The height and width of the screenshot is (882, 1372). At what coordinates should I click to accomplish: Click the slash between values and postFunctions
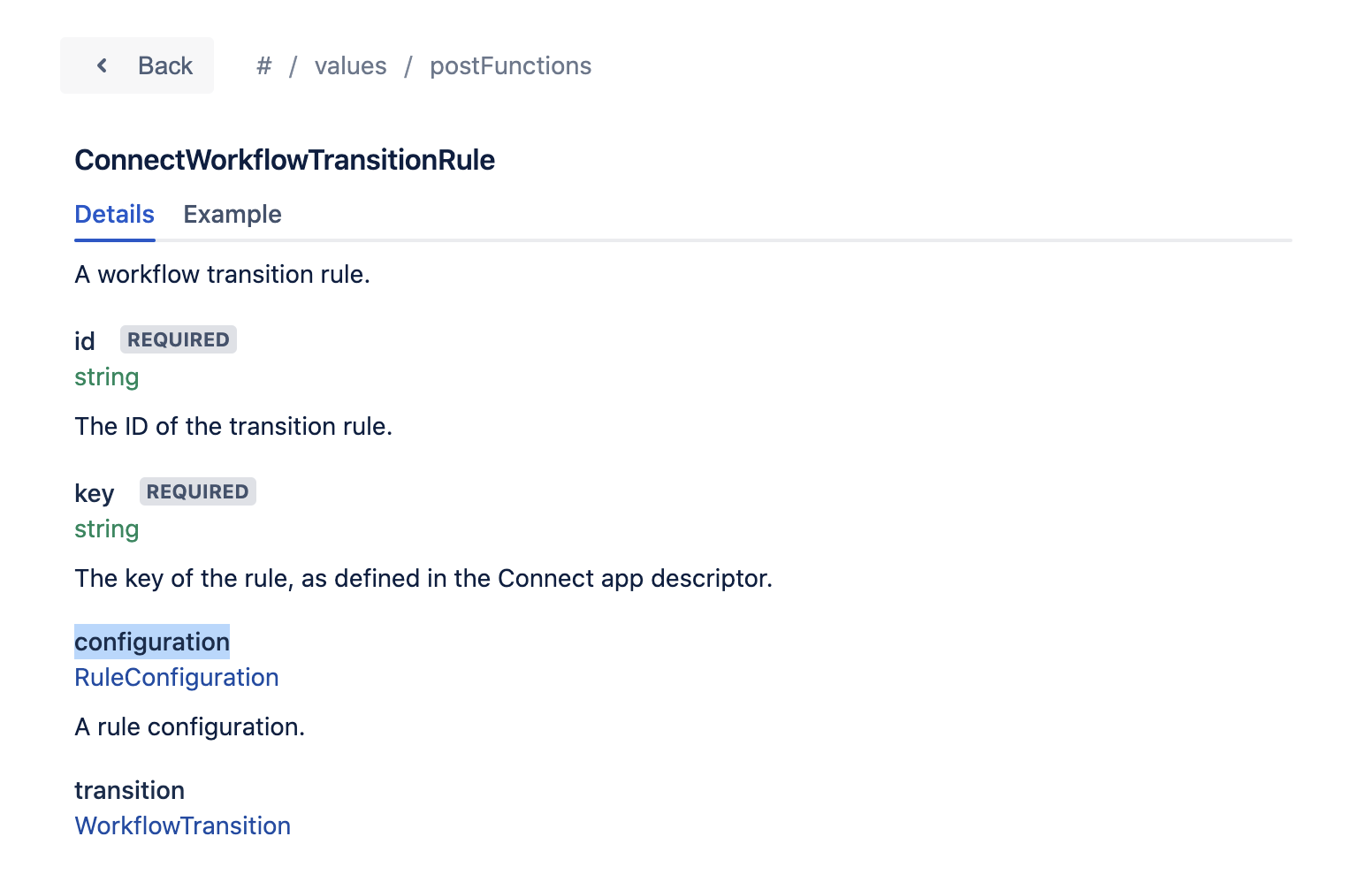tap(408, 65)
